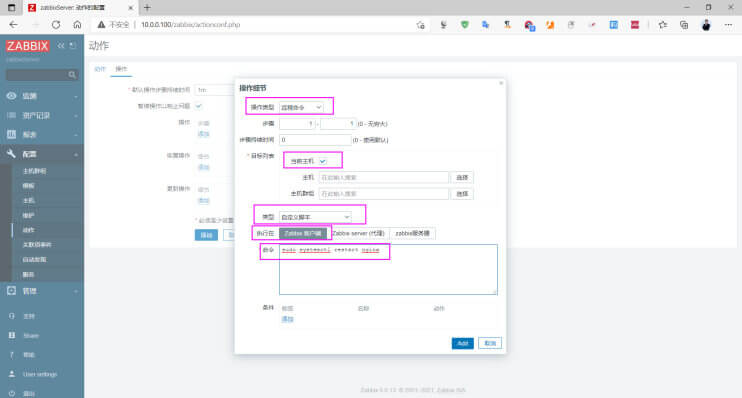Image resolution: width=742 pixels, height=398 pixels.
Task: Focus the sidebar search input field
Action: coord(37,75)
